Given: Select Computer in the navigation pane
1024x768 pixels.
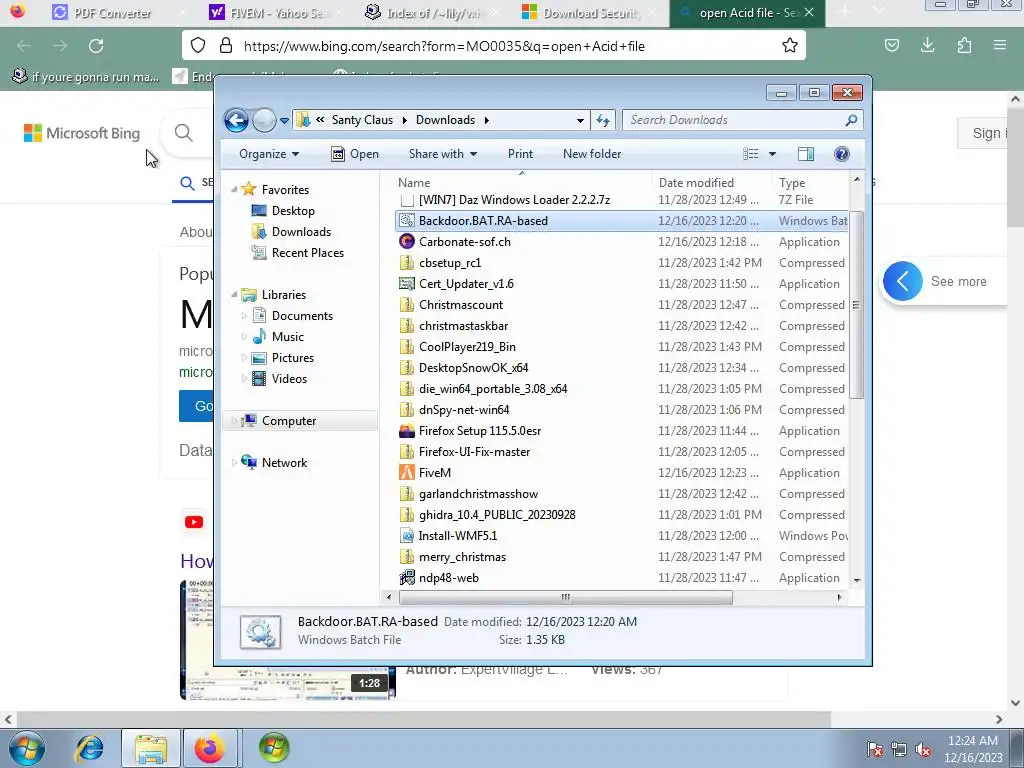Looking at the screenshot, I should click(x=301, y=421).
